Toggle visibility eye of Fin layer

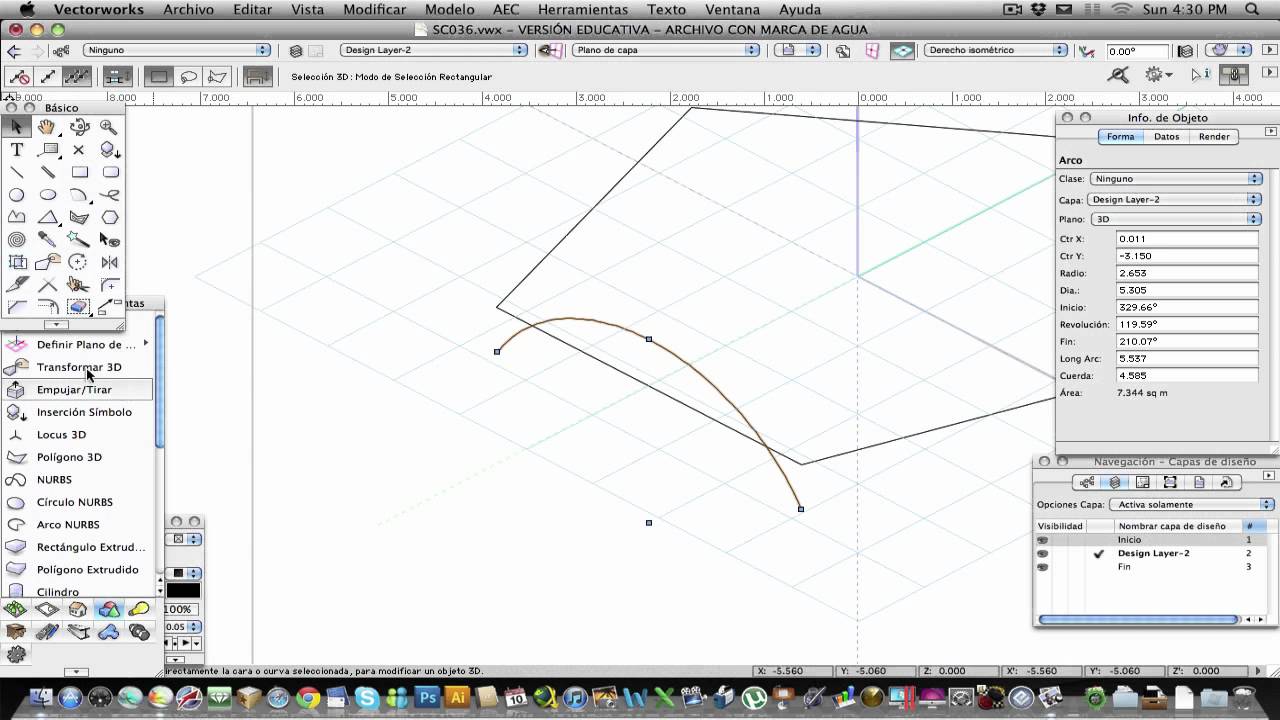tap(1043, 567)
